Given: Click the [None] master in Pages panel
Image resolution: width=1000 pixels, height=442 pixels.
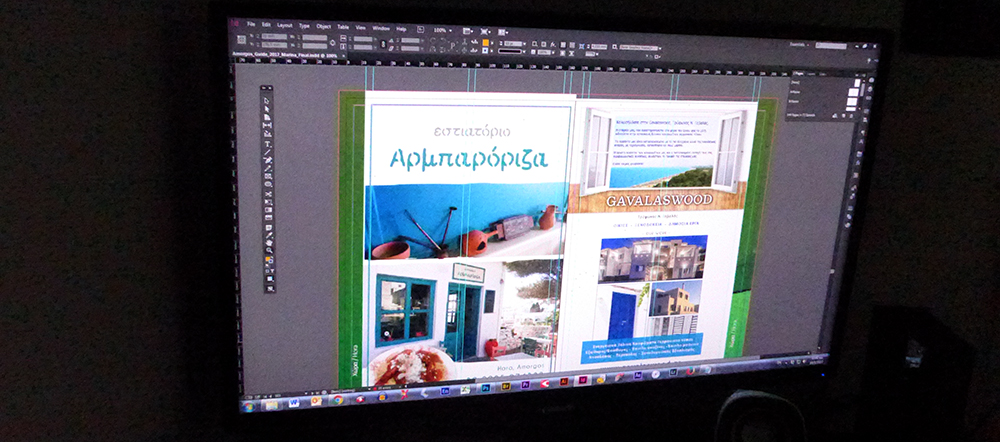Looking at the screenshot, I should tap(795, 82).
